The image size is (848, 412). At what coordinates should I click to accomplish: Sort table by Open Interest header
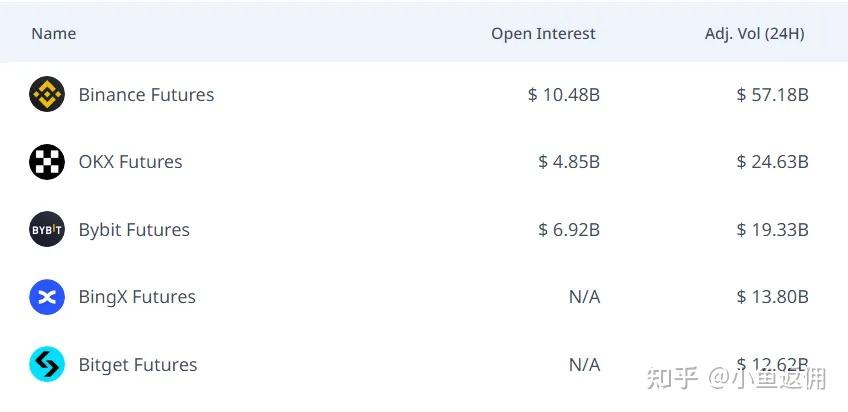click(543, 34)
